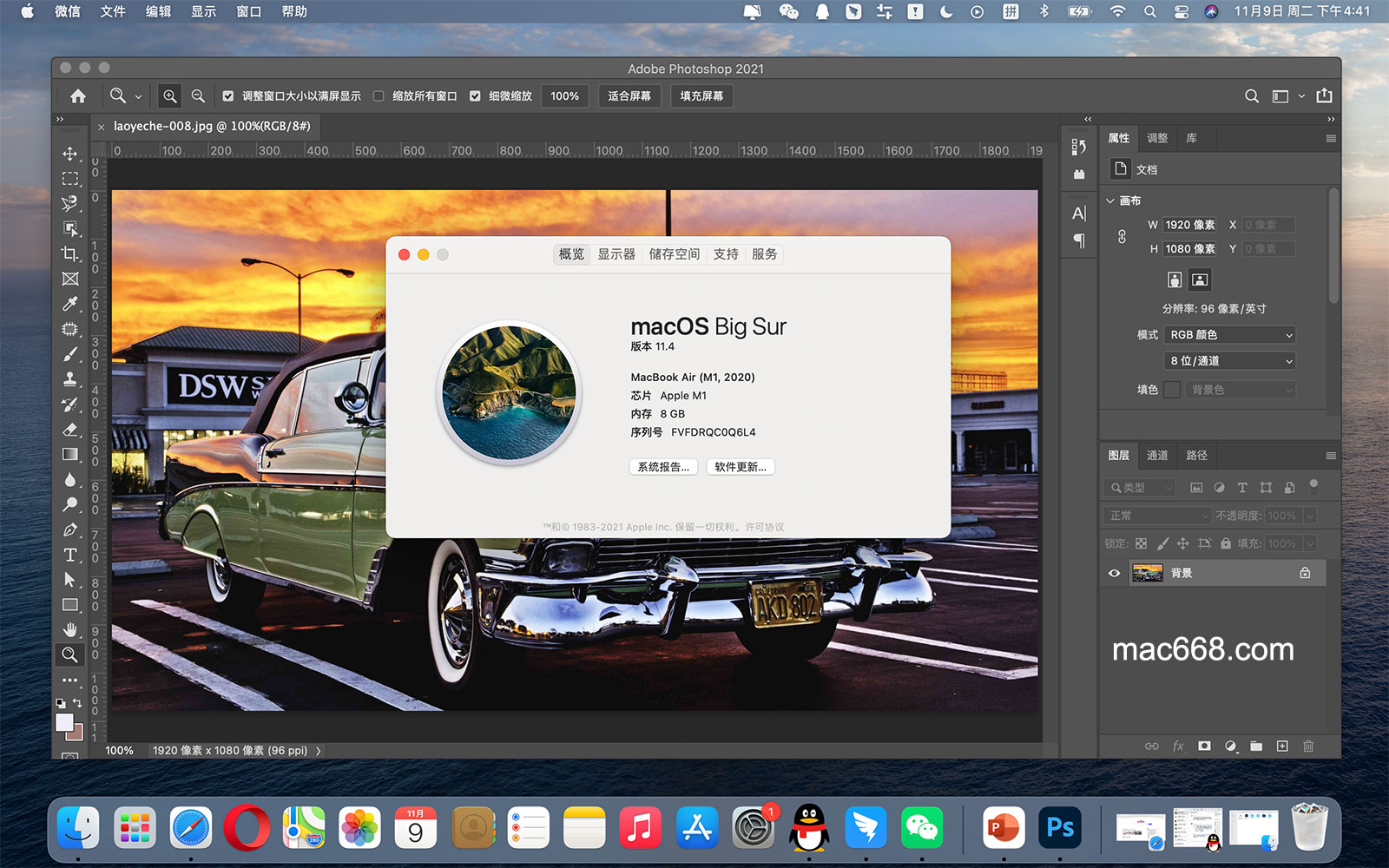Click the Home icon in options bar

coord(78,96)
